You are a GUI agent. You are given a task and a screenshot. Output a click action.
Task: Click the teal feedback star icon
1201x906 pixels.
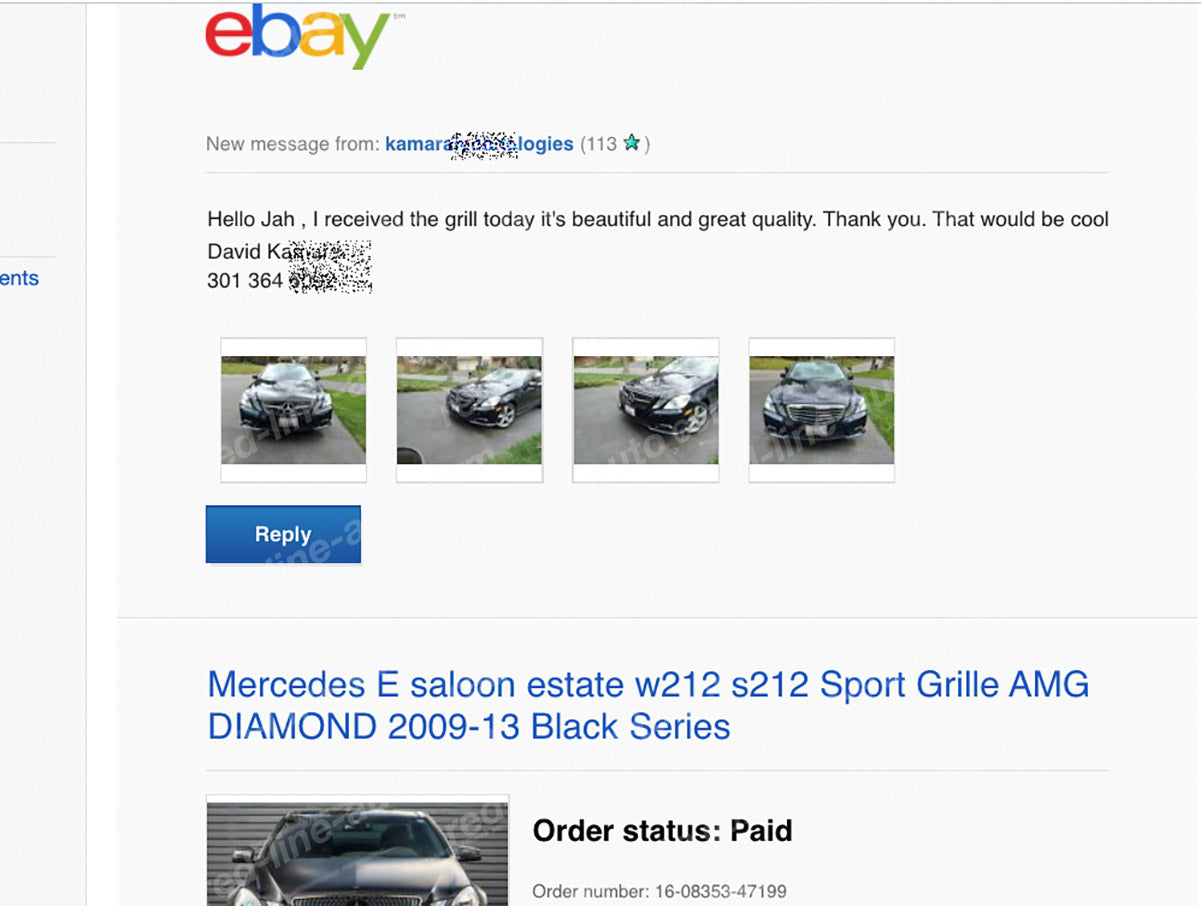tap(631, 143)
